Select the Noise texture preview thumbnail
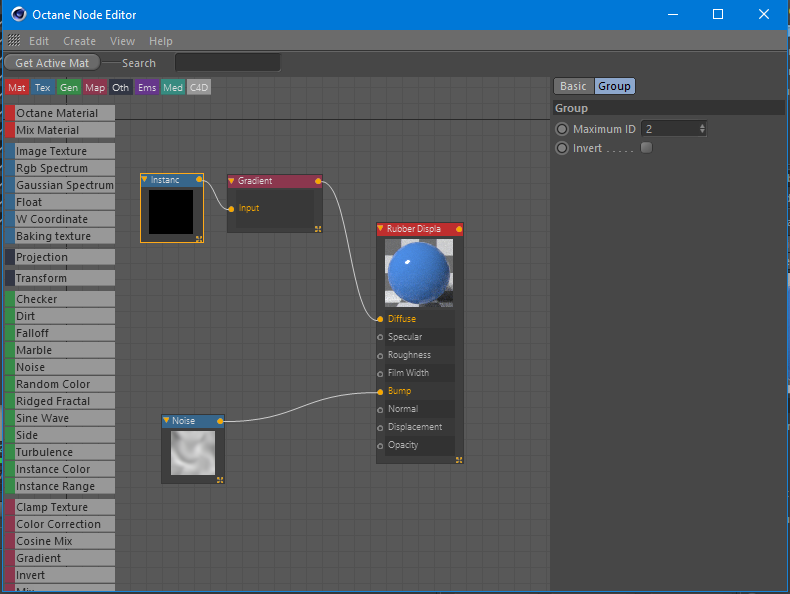Viewport: 790px width, 594px height. pyautogui.click(x=193, y=453)
